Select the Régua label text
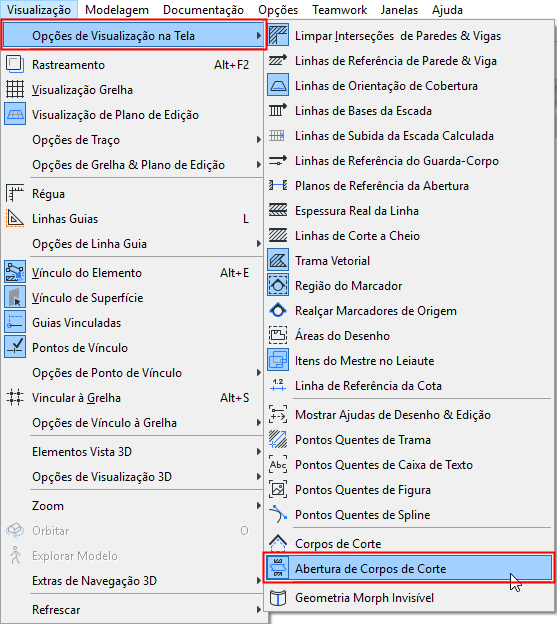 click(x=48, y=194)
